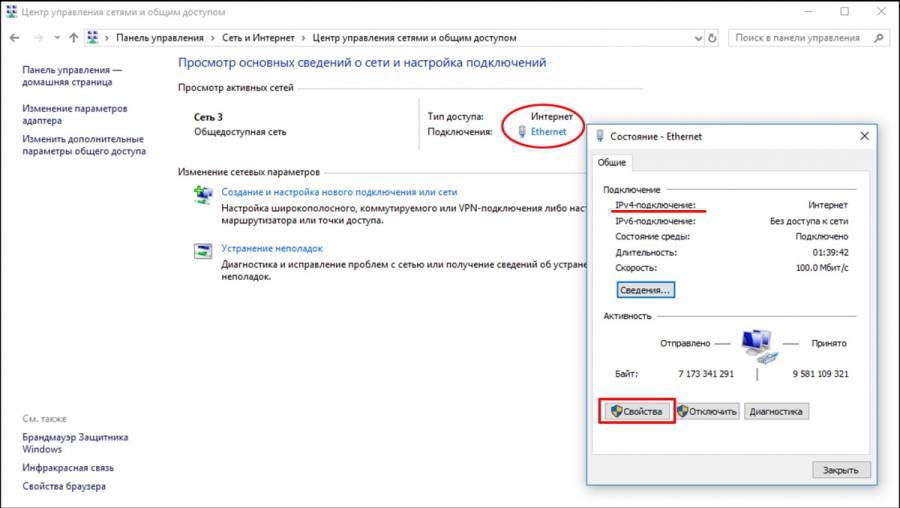Click the up one level arrow
Image resolution: width=900 pixels, height=508 pixels.
(73, 38)
